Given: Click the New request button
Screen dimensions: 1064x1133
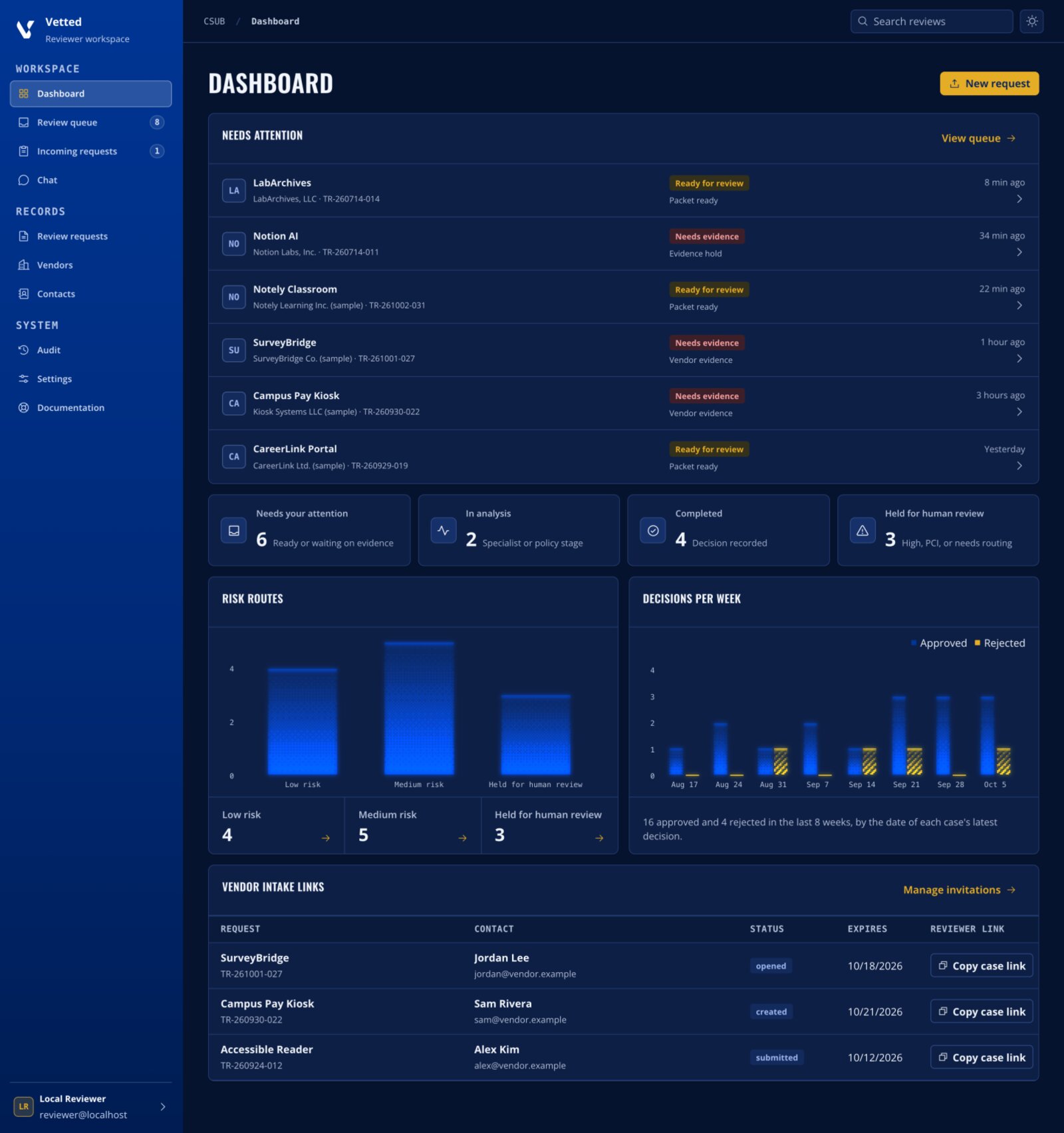Looking at the screenshot, I should tap(989, 84).
